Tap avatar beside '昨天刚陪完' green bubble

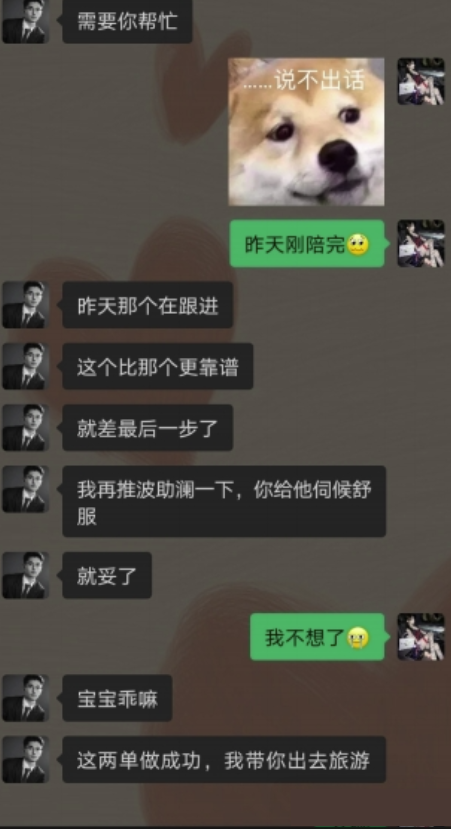click(x=421, y=243)
